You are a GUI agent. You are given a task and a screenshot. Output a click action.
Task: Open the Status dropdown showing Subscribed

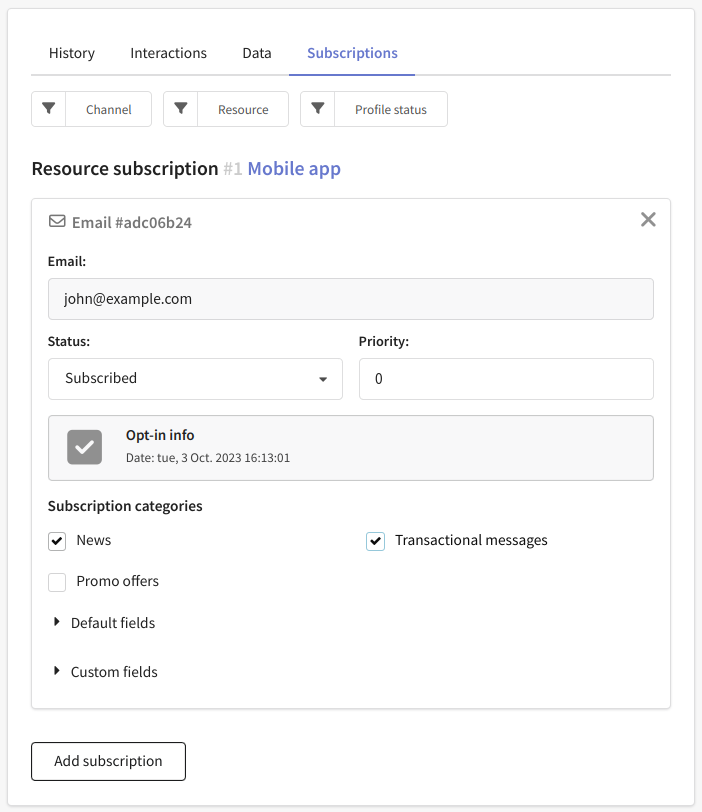click(x=195, y=379)
